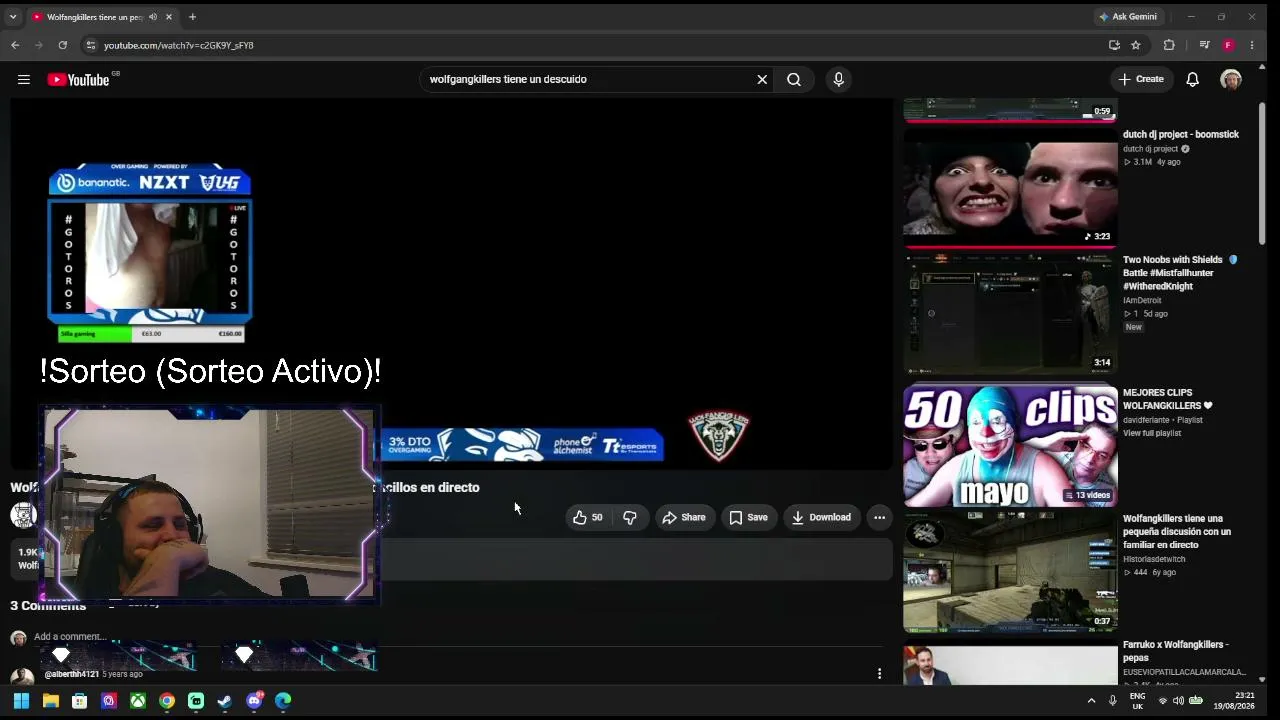
Task: Open the YouTube guide hamburger menu
Action: [24, 80]
